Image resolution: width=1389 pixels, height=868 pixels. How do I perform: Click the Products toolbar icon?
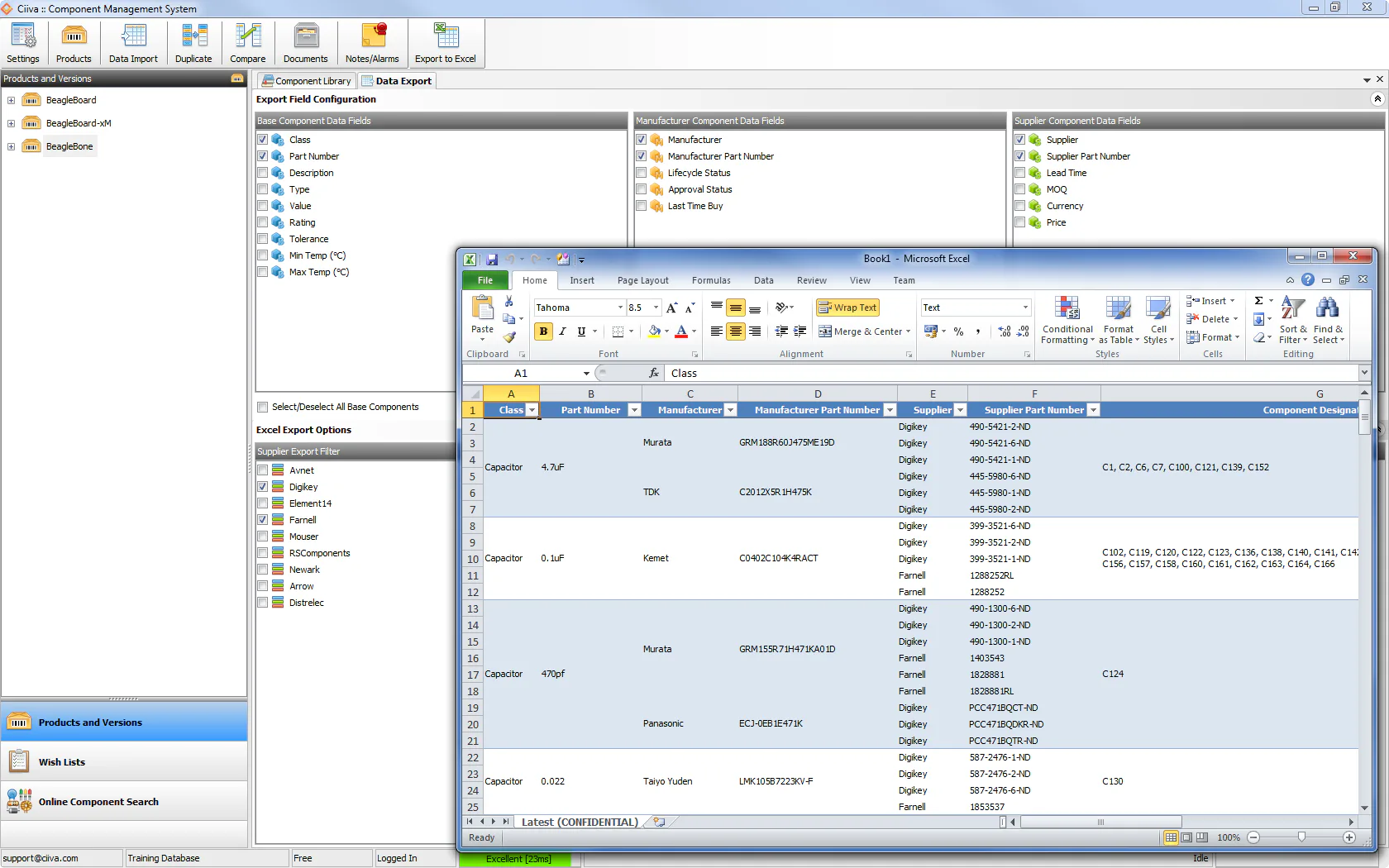[74, 43]
